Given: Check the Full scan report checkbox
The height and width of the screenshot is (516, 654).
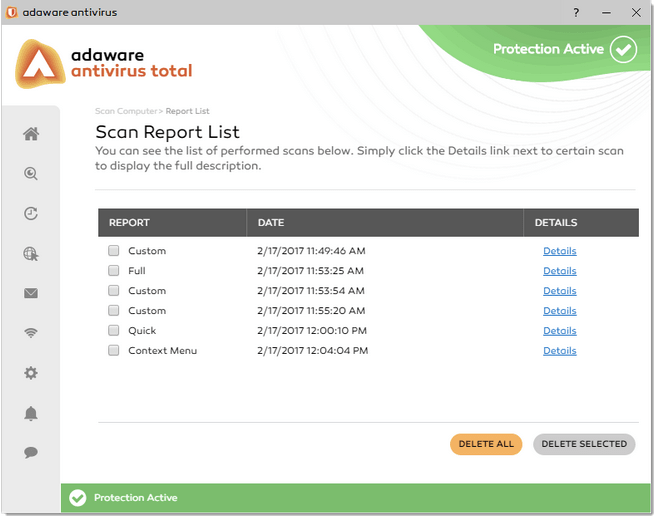Looking at the screenshot, I should click(113, 270).
